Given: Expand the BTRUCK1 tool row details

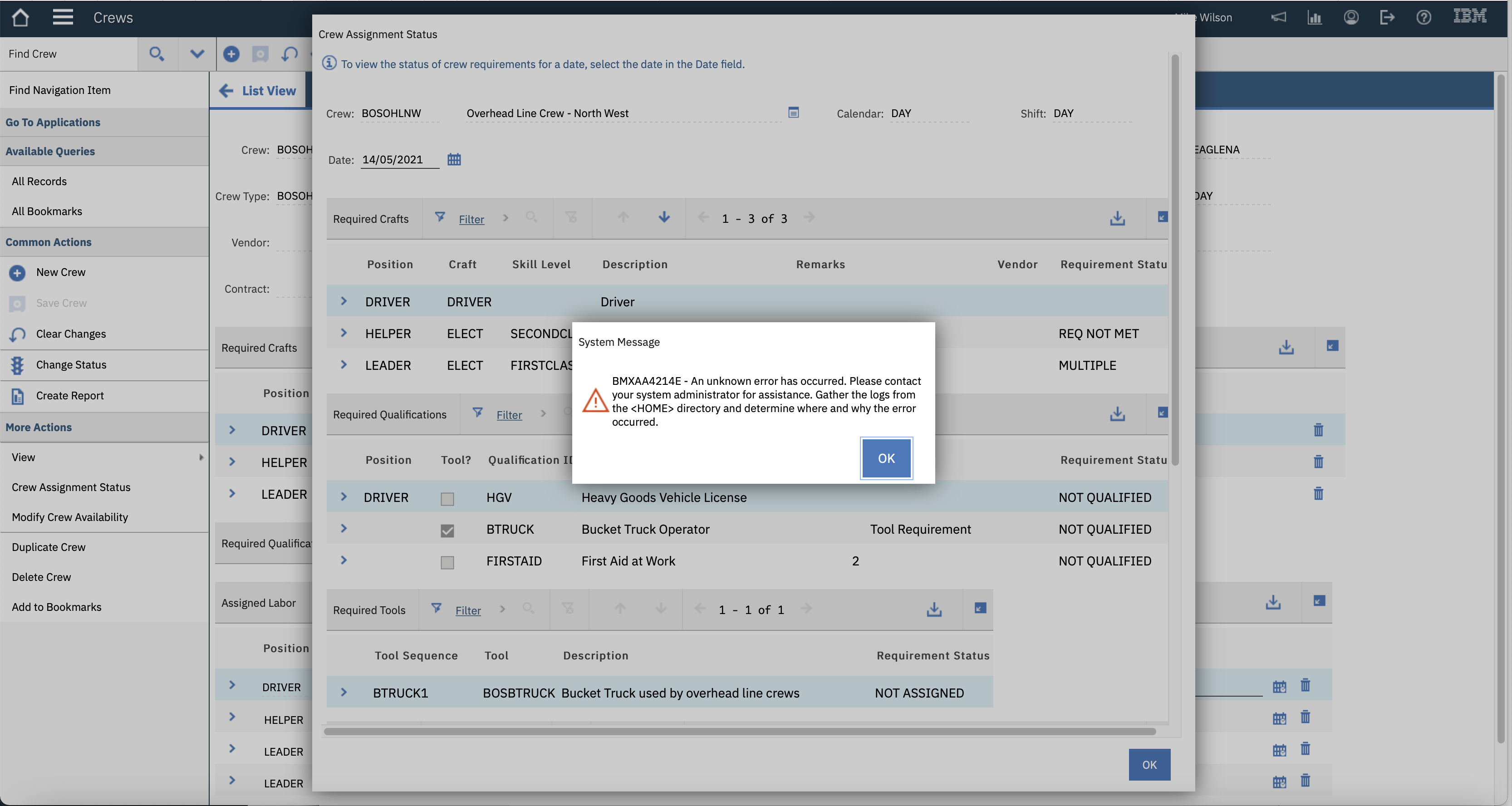Looking at the screenshot, I should 344,693.
